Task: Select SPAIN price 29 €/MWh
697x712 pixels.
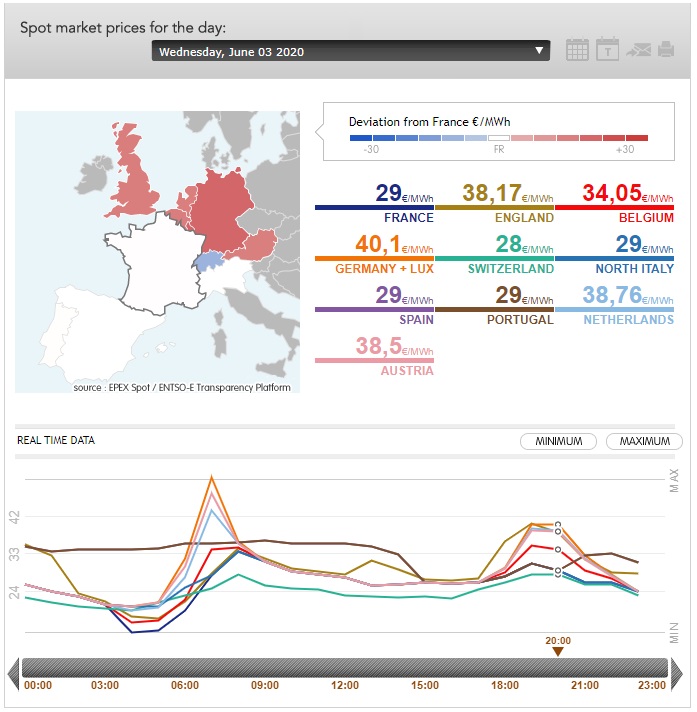Action: coord(374,305)
